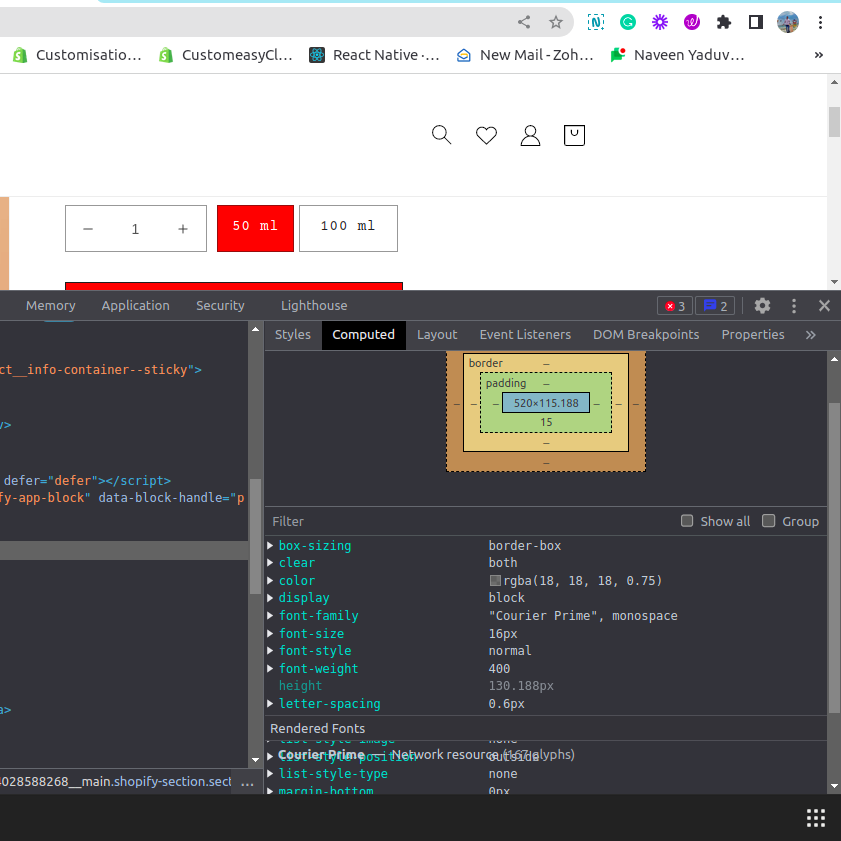Expand the display property
Image resolution: width=841 pixels, height=841 pixels.
(x=270, y=597)
